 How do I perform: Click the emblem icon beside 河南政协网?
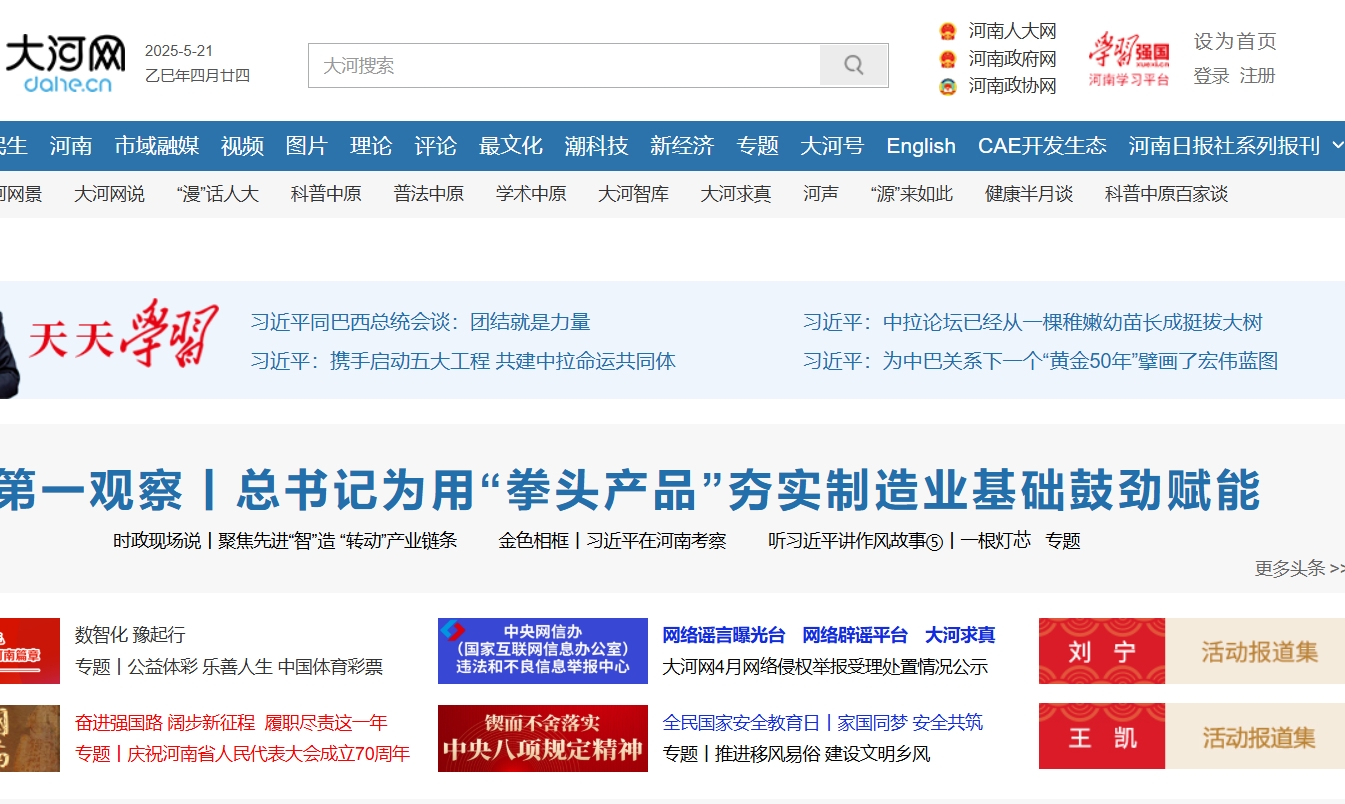tap(947, 87)
